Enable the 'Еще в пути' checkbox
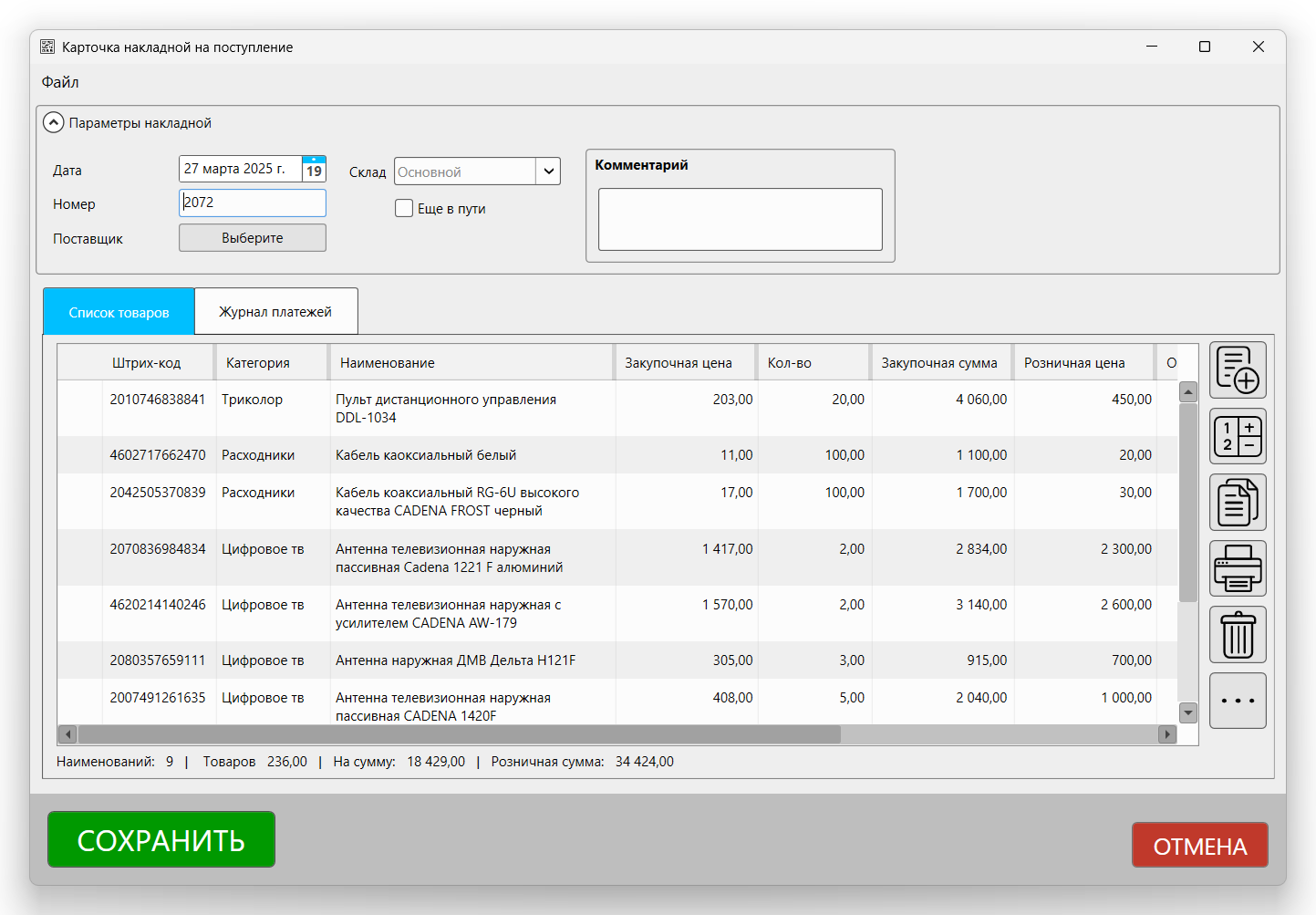This screenshot has width=1316, height=915. (x=404, y=209)
